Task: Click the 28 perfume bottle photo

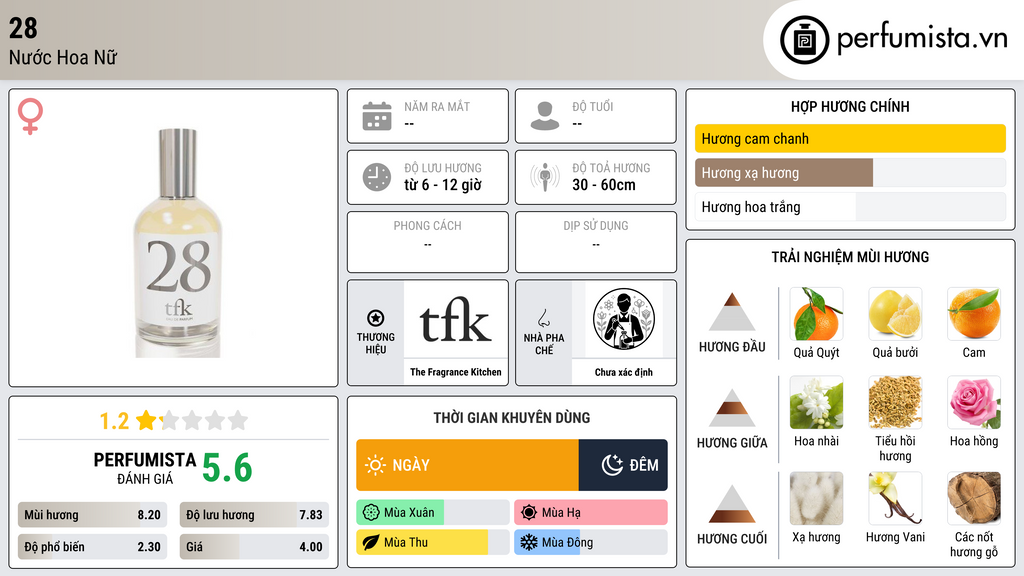Action: pos(178,243)
